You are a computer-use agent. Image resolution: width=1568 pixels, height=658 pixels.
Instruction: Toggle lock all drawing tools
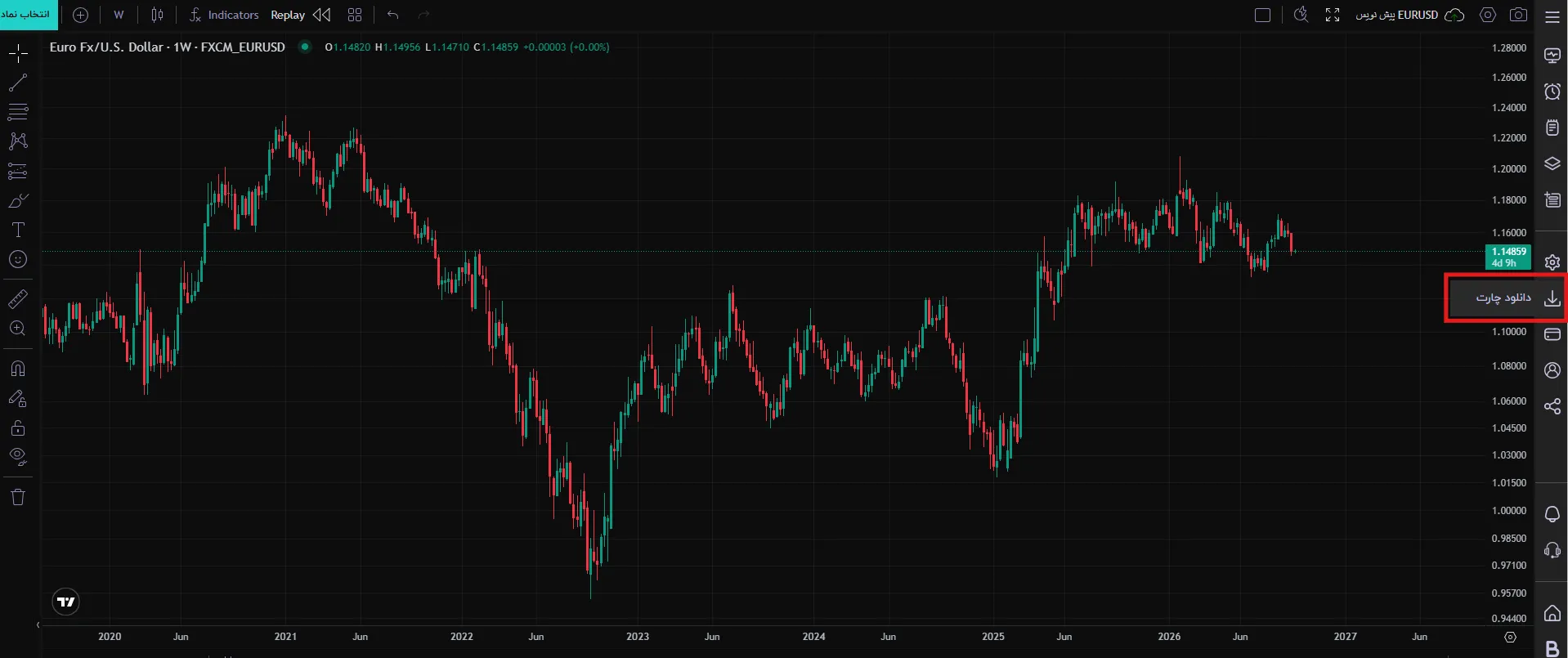(18, 427)
